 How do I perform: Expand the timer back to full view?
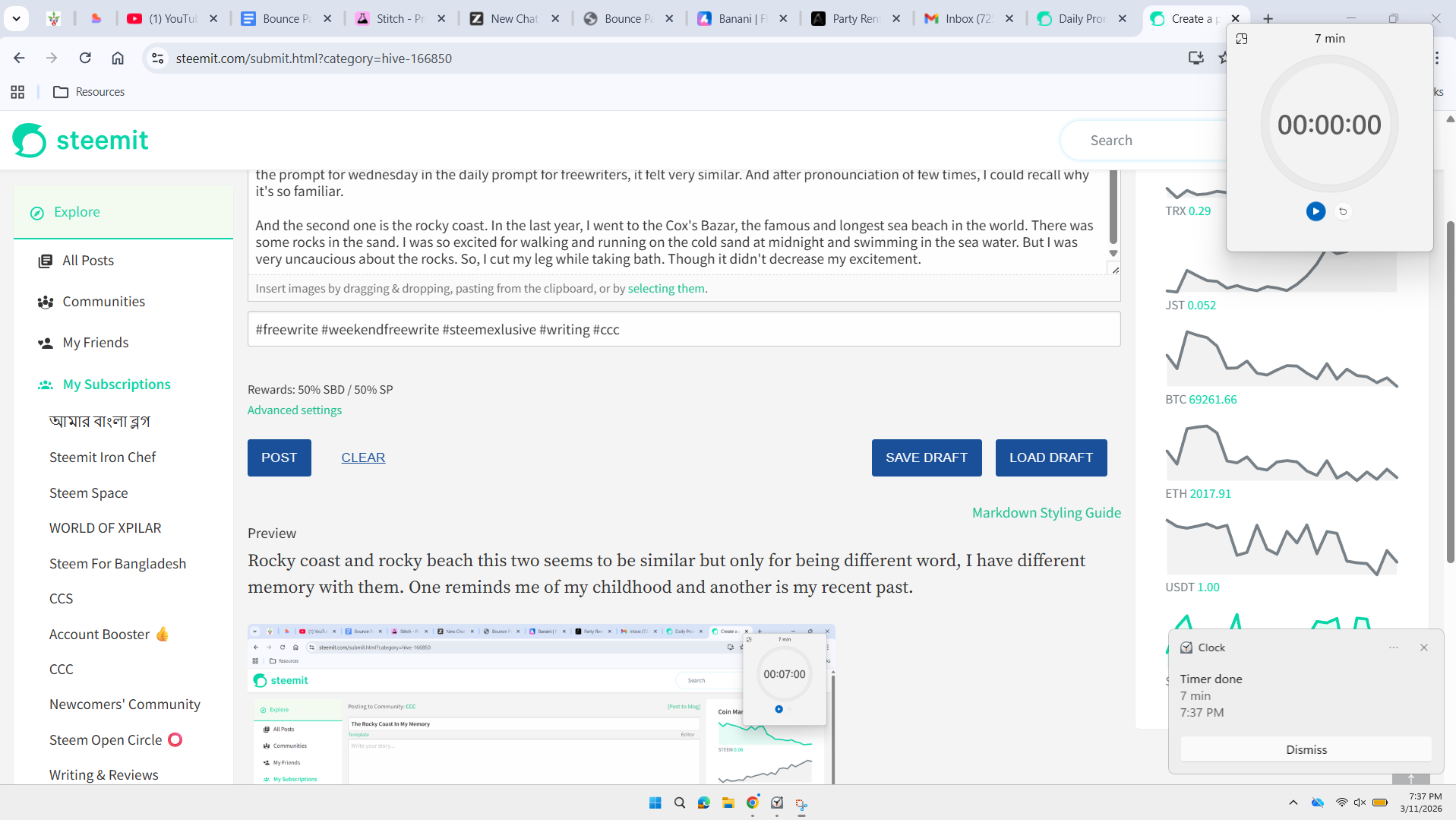point(1242,39)
